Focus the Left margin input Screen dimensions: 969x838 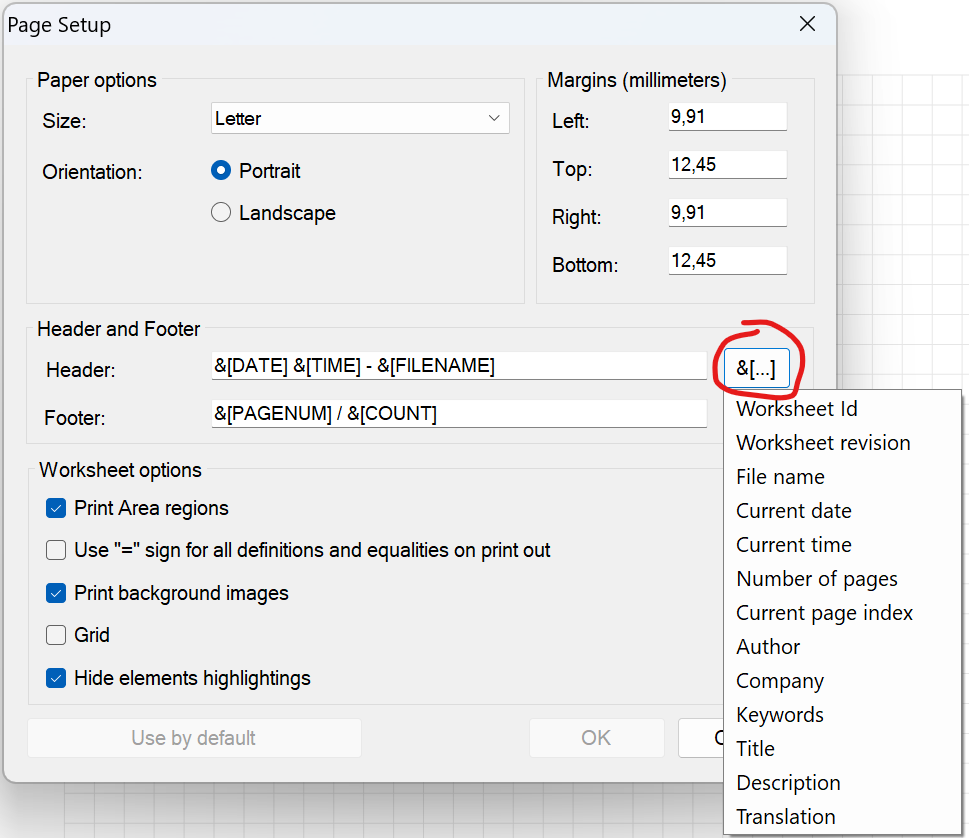[x=727, y=117]
